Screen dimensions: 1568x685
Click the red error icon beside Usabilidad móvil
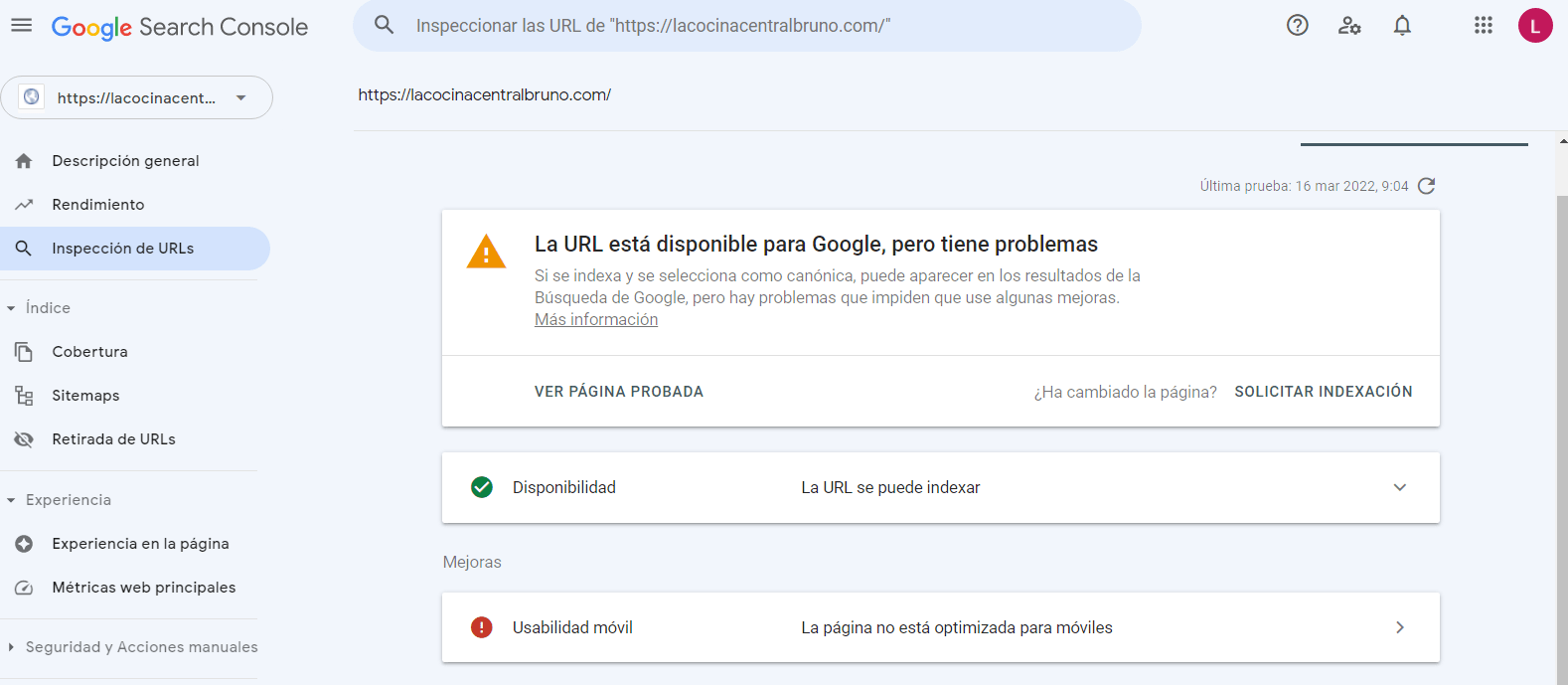[482, 627]
